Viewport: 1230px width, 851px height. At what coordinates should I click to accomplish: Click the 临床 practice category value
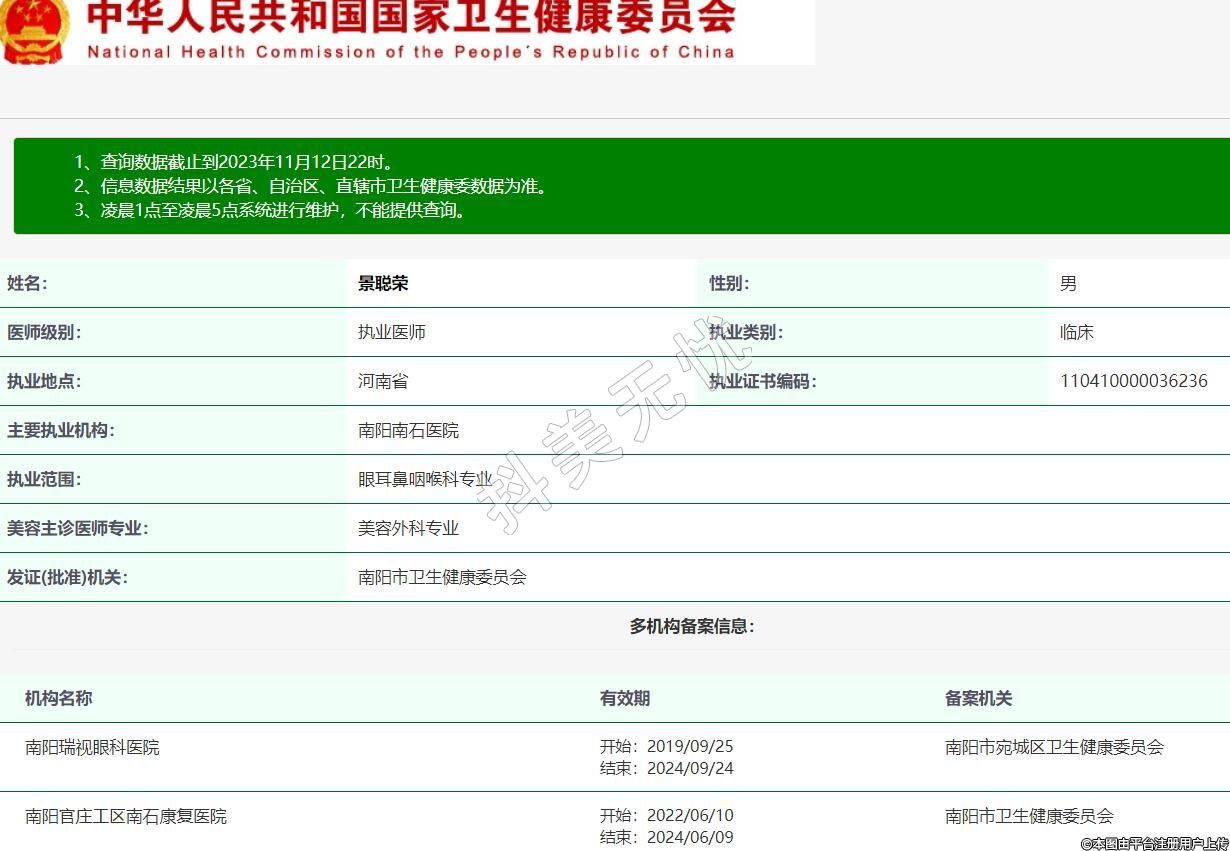click(x=1077, y=332)
